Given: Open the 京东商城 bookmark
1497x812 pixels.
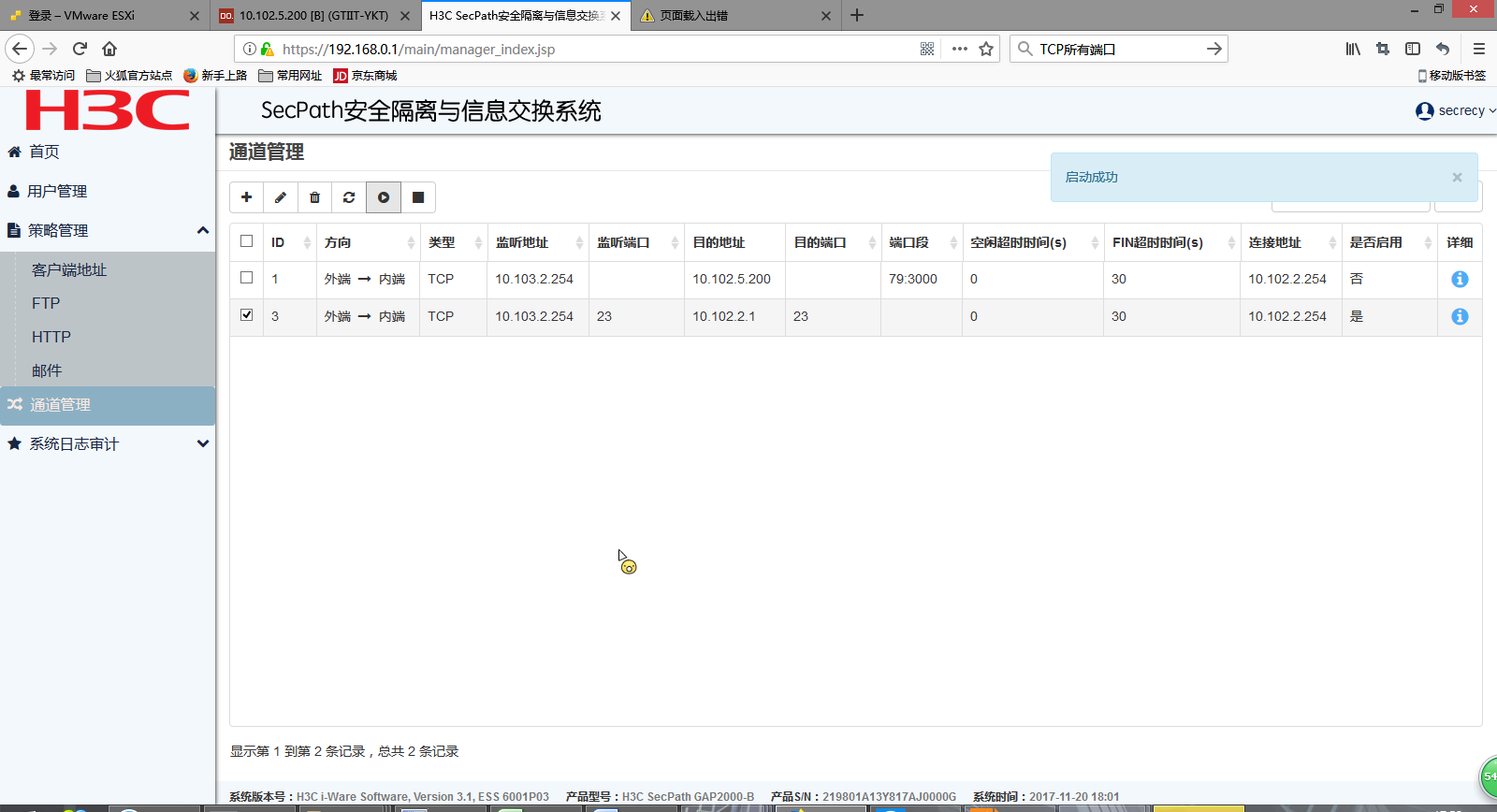Looking at the screenshot, I should (365, 76).
